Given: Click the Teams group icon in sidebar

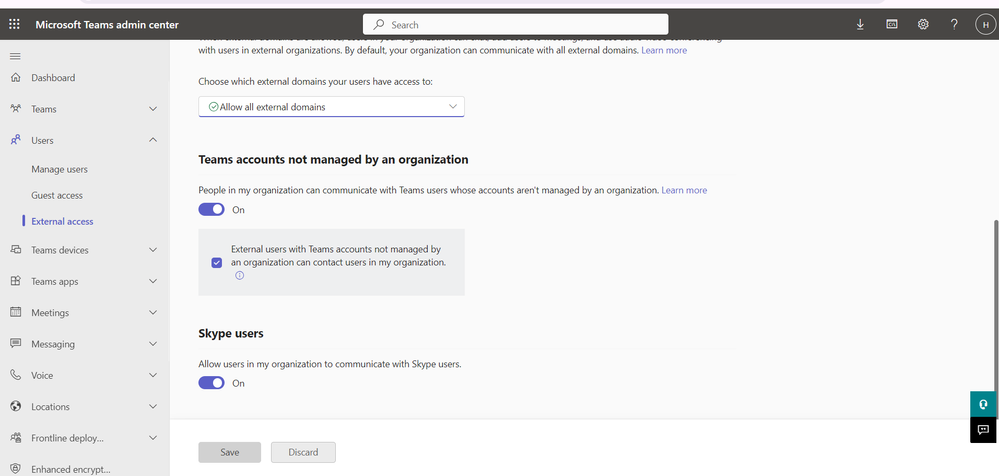Looking at the screenshot, I should [16, 109].
